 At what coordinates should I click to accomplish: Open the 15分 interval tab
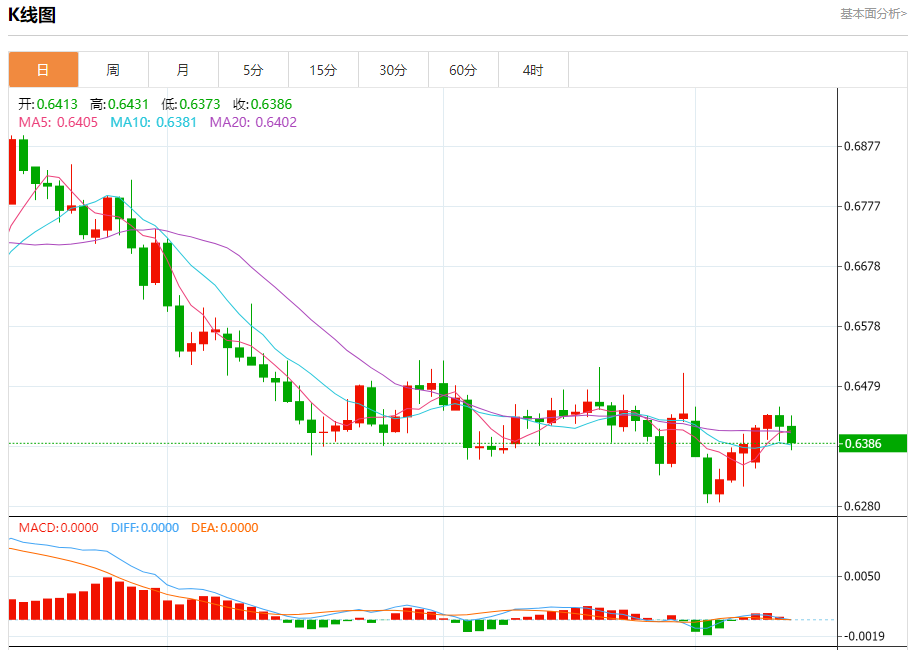[x=323, y=70]
